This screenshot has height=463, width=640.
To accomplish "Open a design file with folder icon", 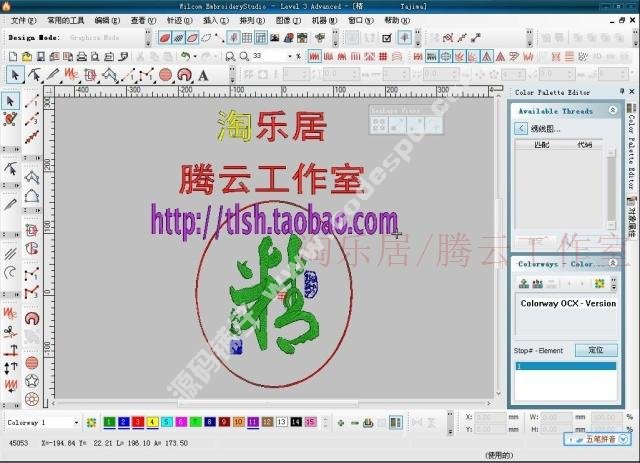I will [27, 56].
